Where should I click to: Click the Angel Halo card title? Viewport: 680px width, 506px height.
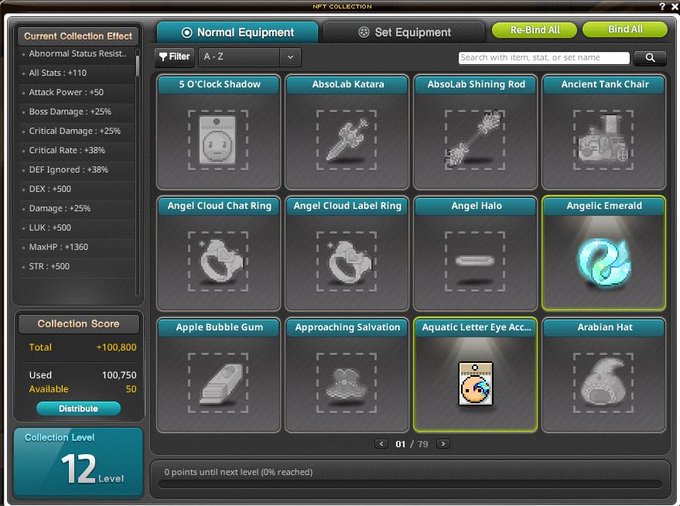pos(476,206)
